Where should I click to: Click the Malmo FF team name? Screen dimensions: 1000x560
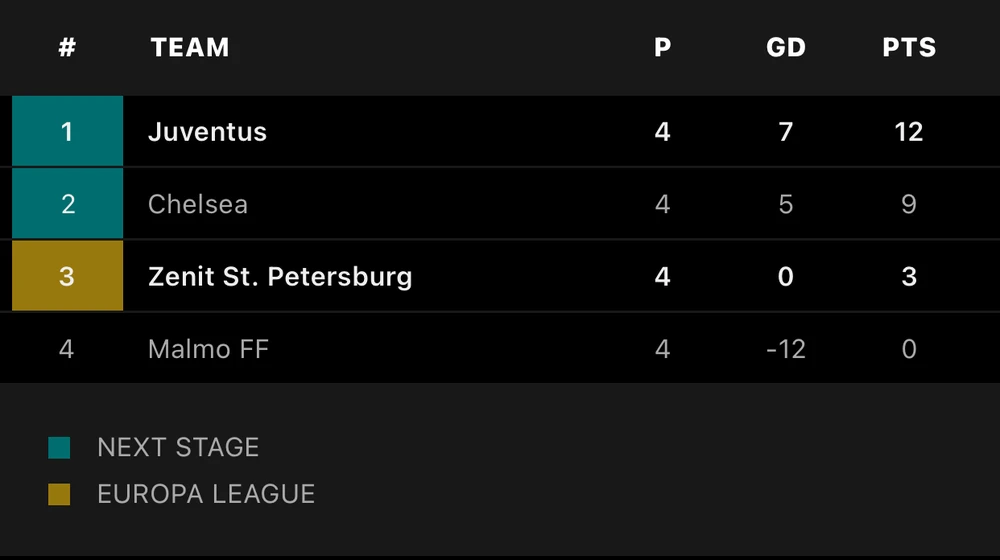tap(208, 349)
